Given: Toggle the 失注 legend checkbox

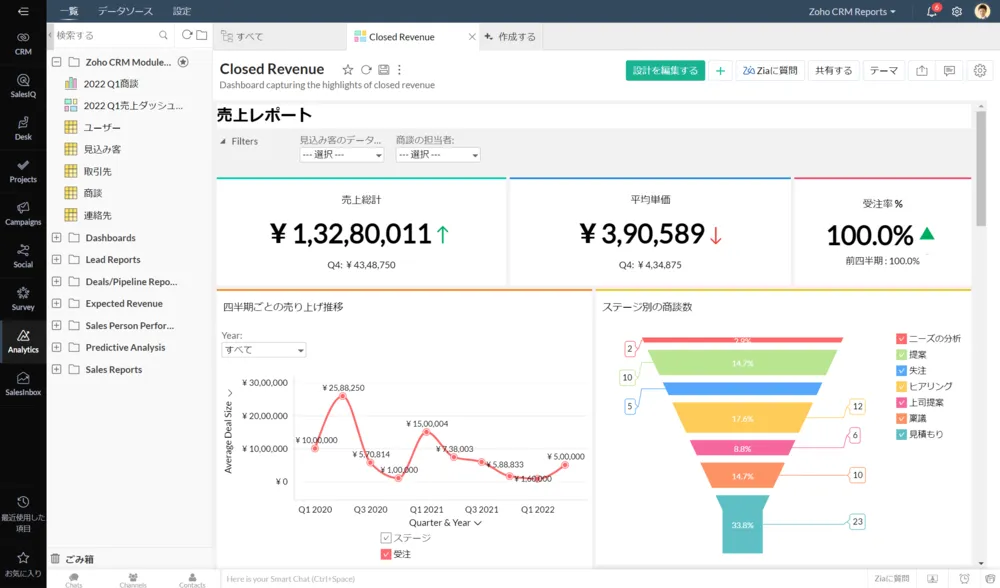Looking at the screenshot, I should (x=901, y=371).
